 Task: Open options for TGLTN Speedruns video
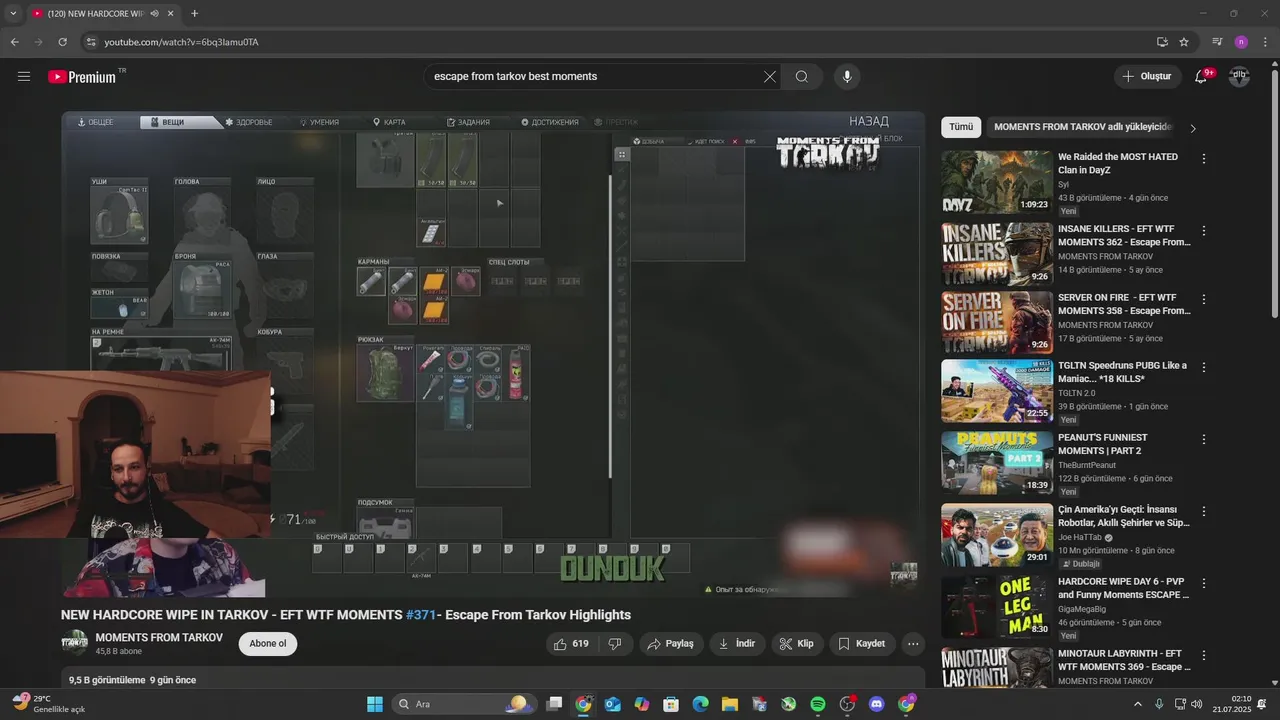[x=1204, y=367]
